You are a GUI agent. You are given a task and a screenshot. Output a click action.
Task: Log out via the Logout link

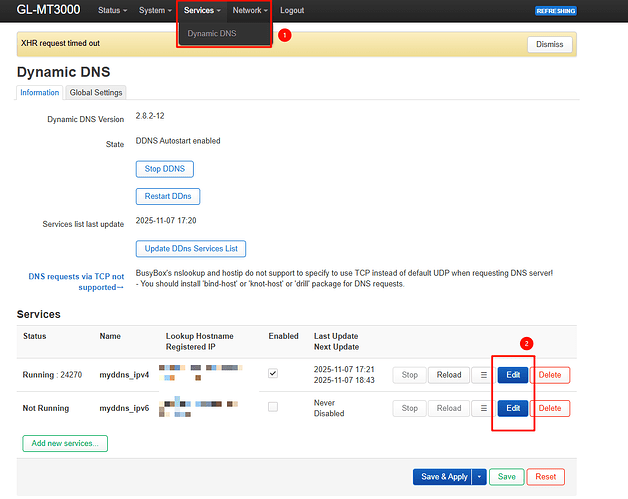pos(292,10)
